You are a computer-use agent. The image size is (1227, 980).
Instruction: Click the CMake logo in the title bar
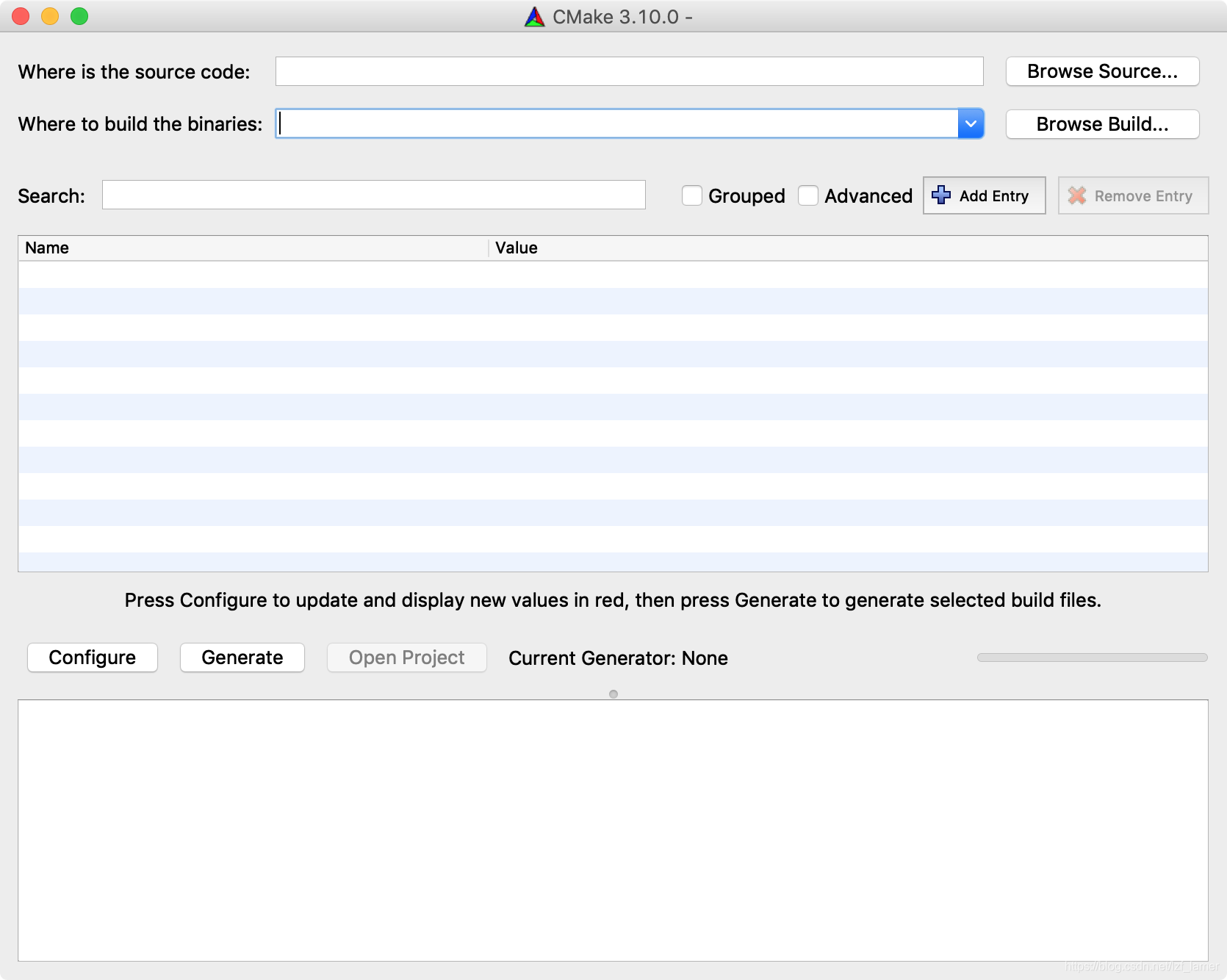(535, 17)
